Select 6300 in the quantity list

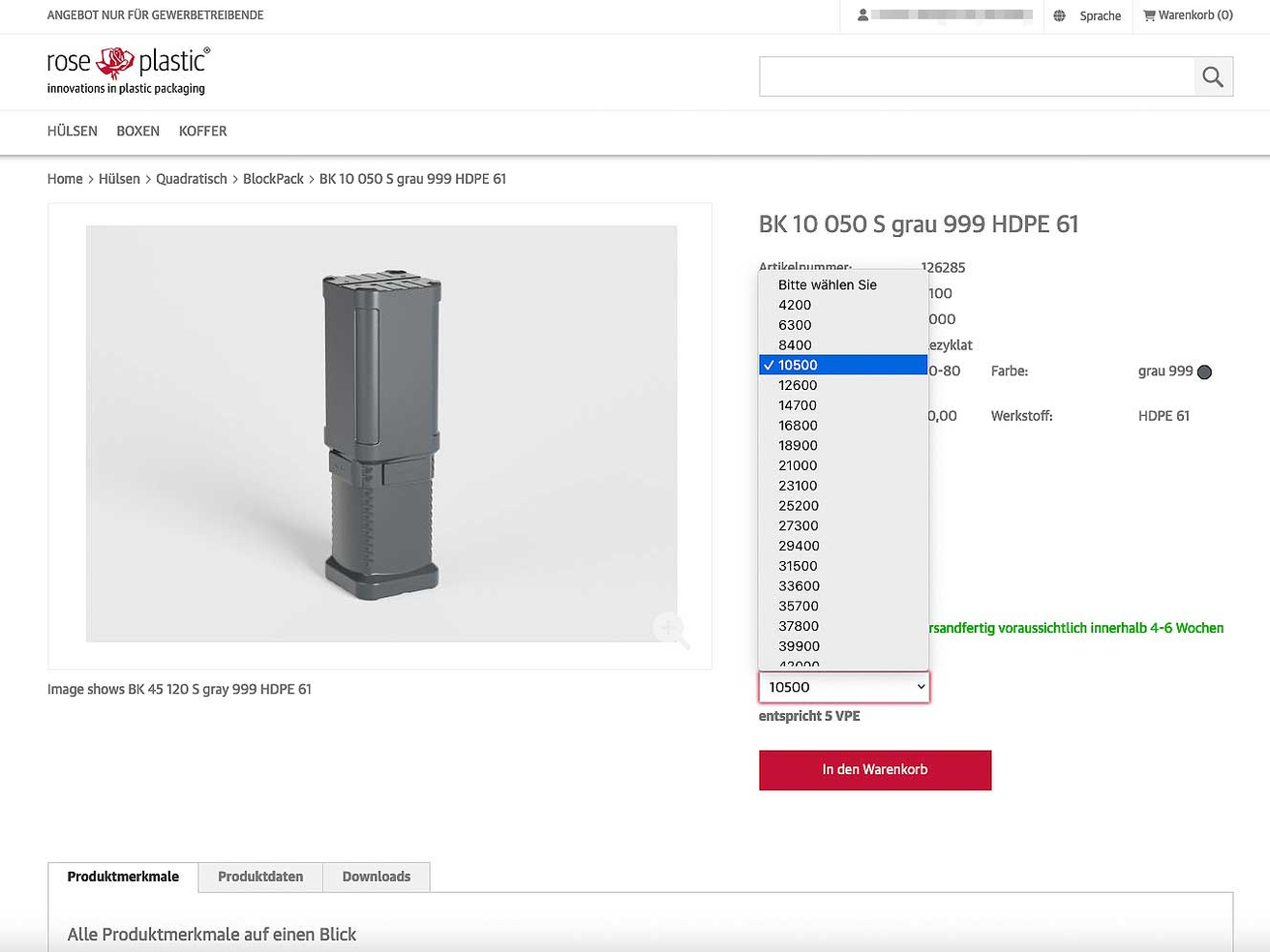point(844,325)
